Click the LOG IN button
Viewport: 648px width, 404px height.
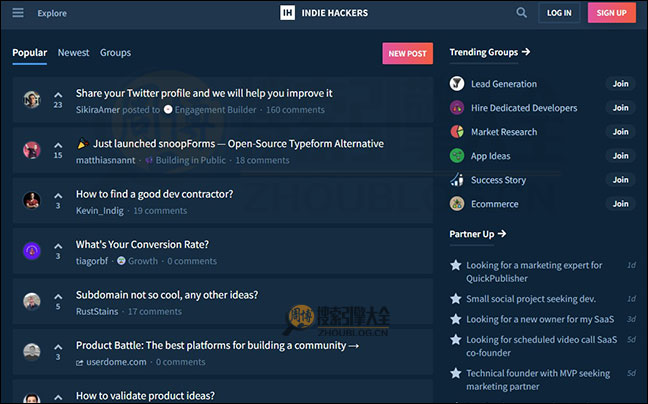[x=559, y=13]
